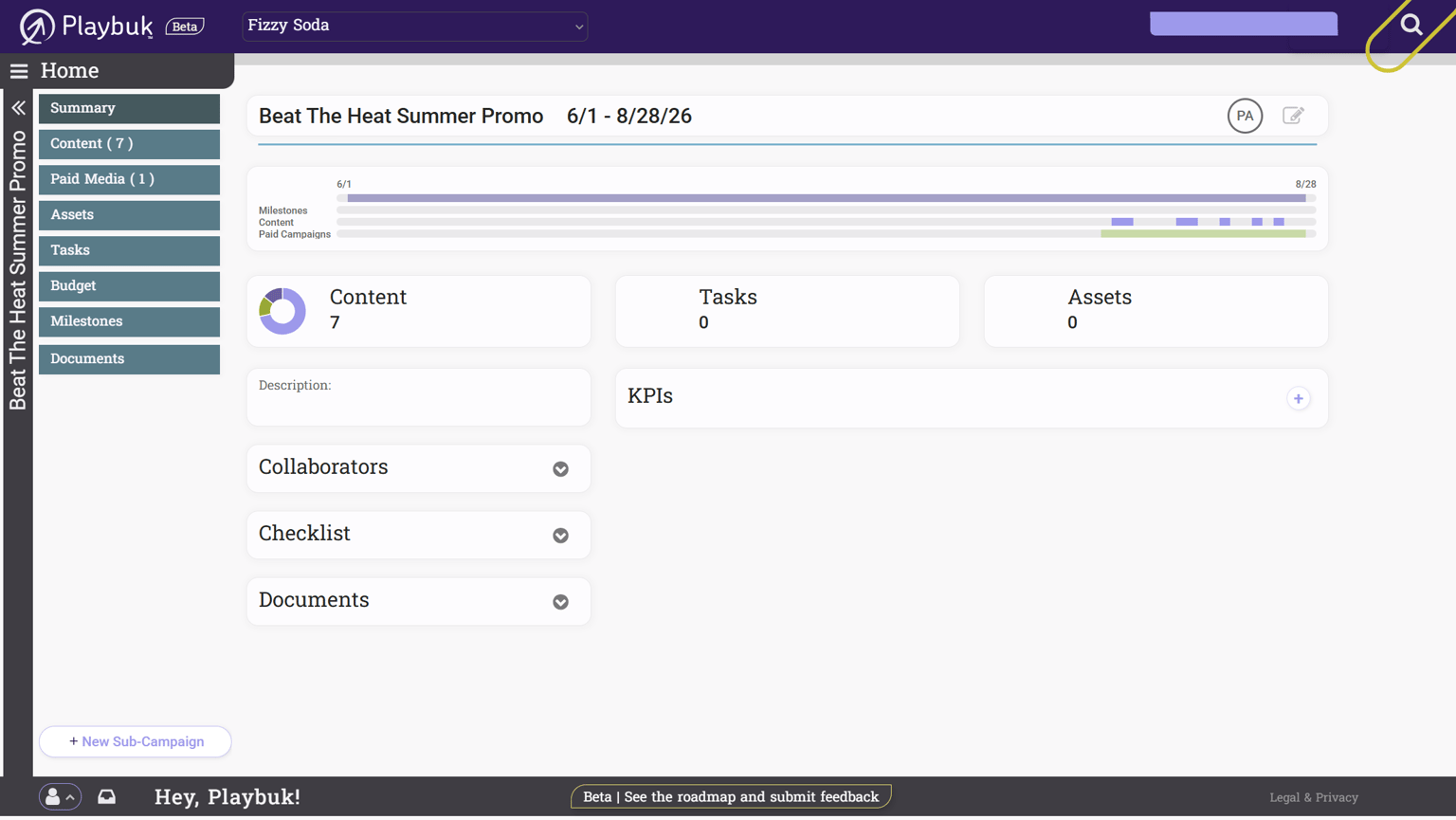
Task: Click the Hey, Playbuk! greeting
Action: [227, 797]
